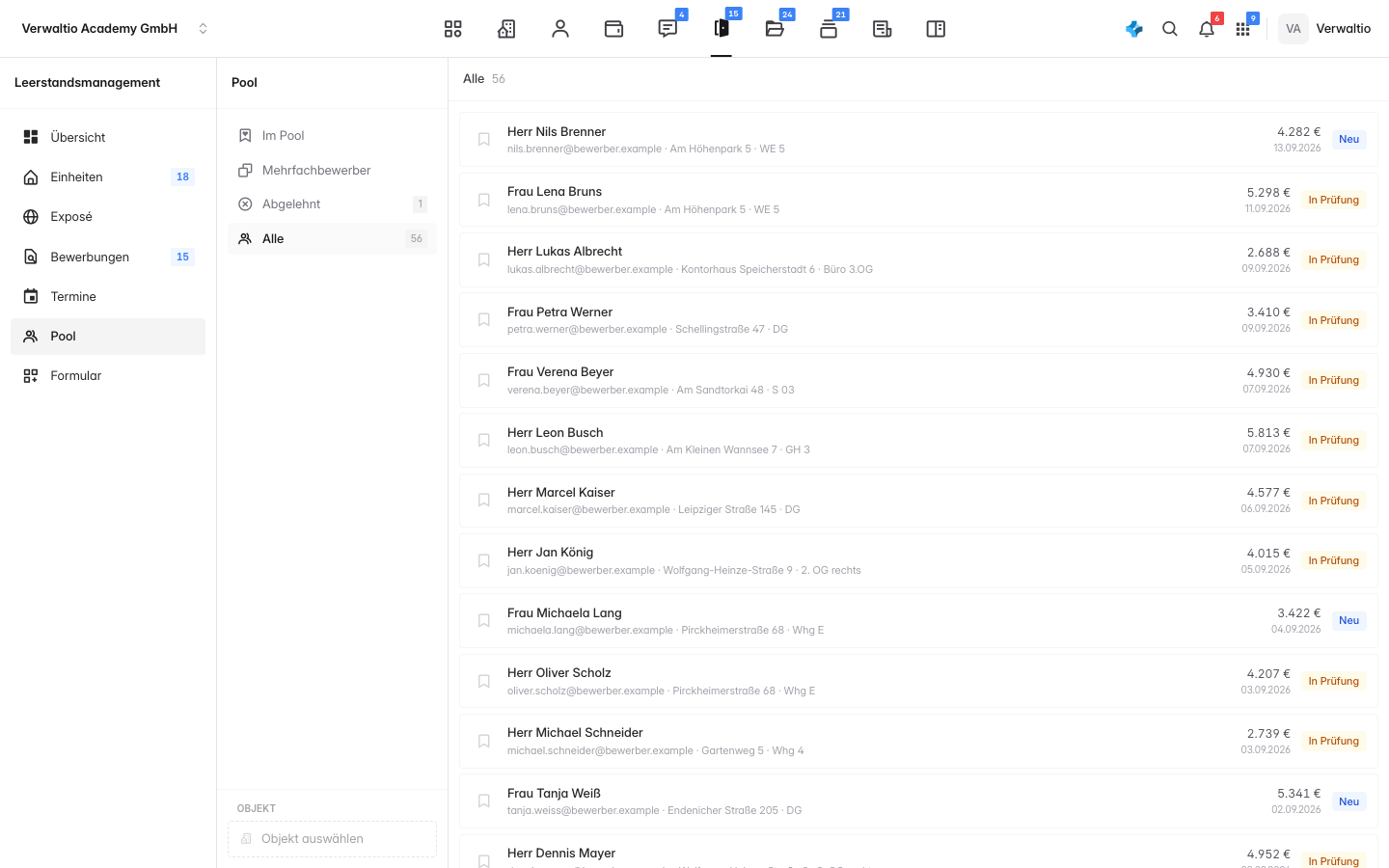Image resolution: width=1389 pixels, height=868 pixels.
Task: Open the split panel layout icon
Action: click(x=936, y=29)
